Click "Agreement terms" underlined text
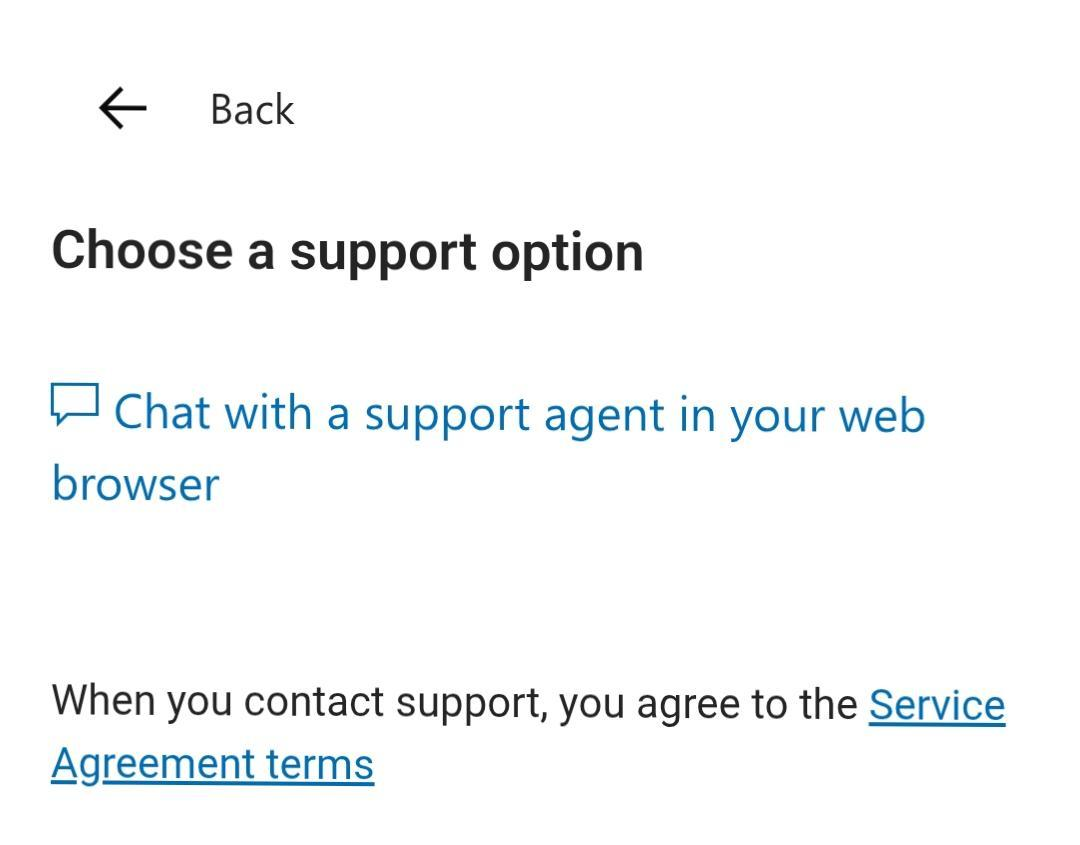This screenshot has width=1080, height=845. (x=212, y=764)
